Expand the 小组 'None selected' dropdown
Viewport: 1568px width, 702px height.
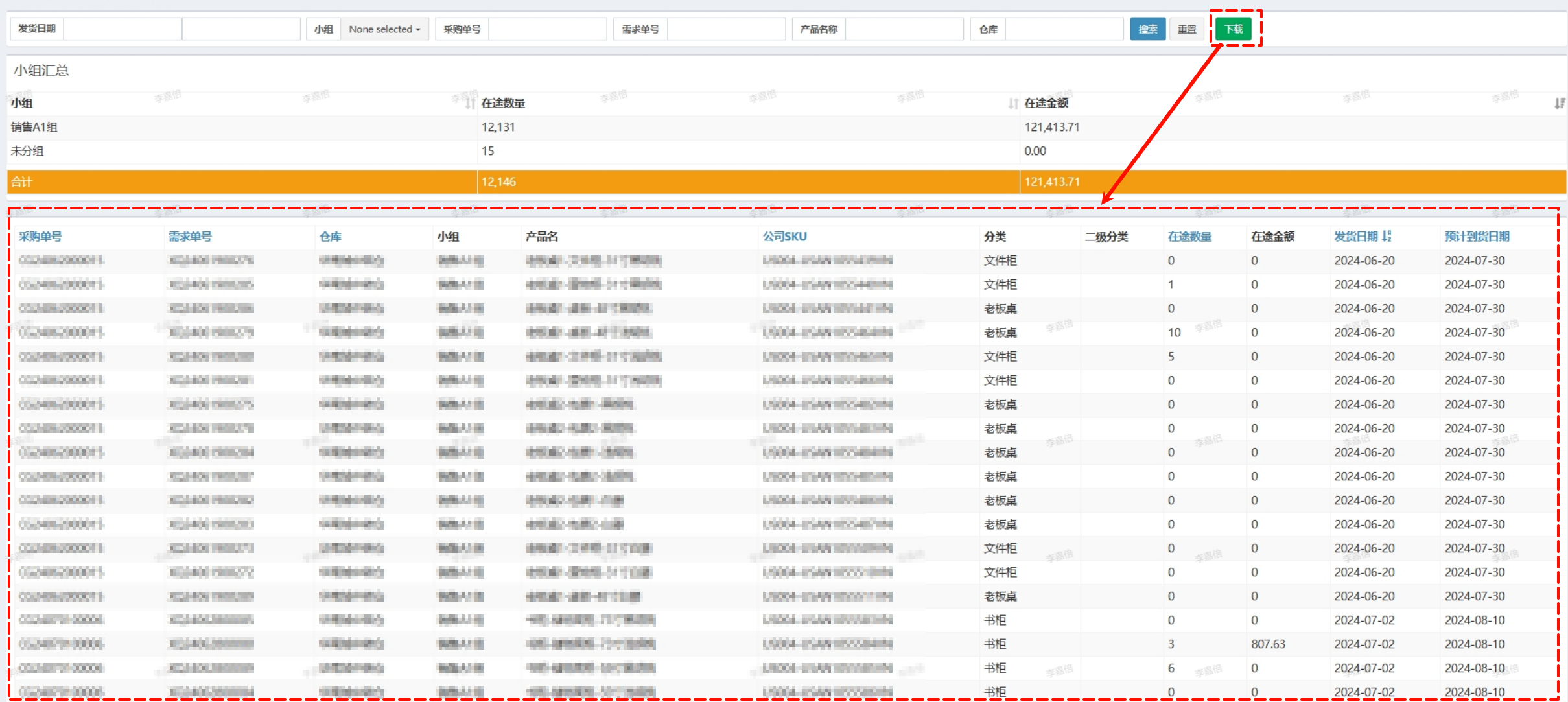pyautogui.click(x=385, y=29)
